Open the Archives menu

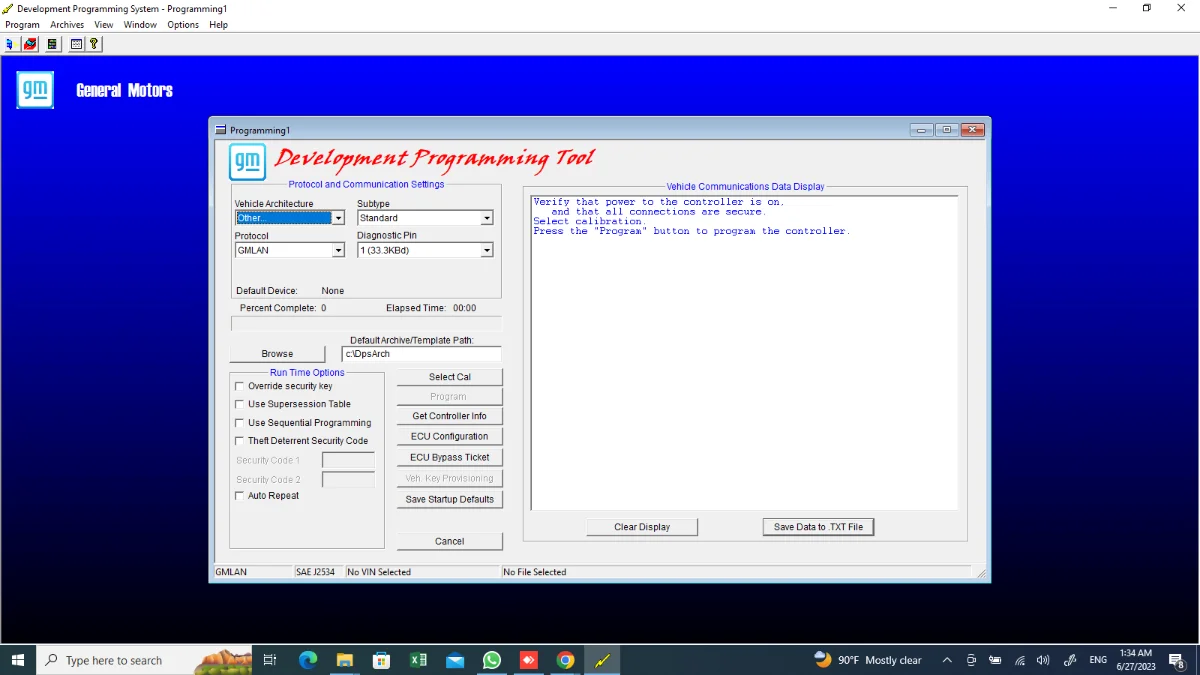[67, 25]
